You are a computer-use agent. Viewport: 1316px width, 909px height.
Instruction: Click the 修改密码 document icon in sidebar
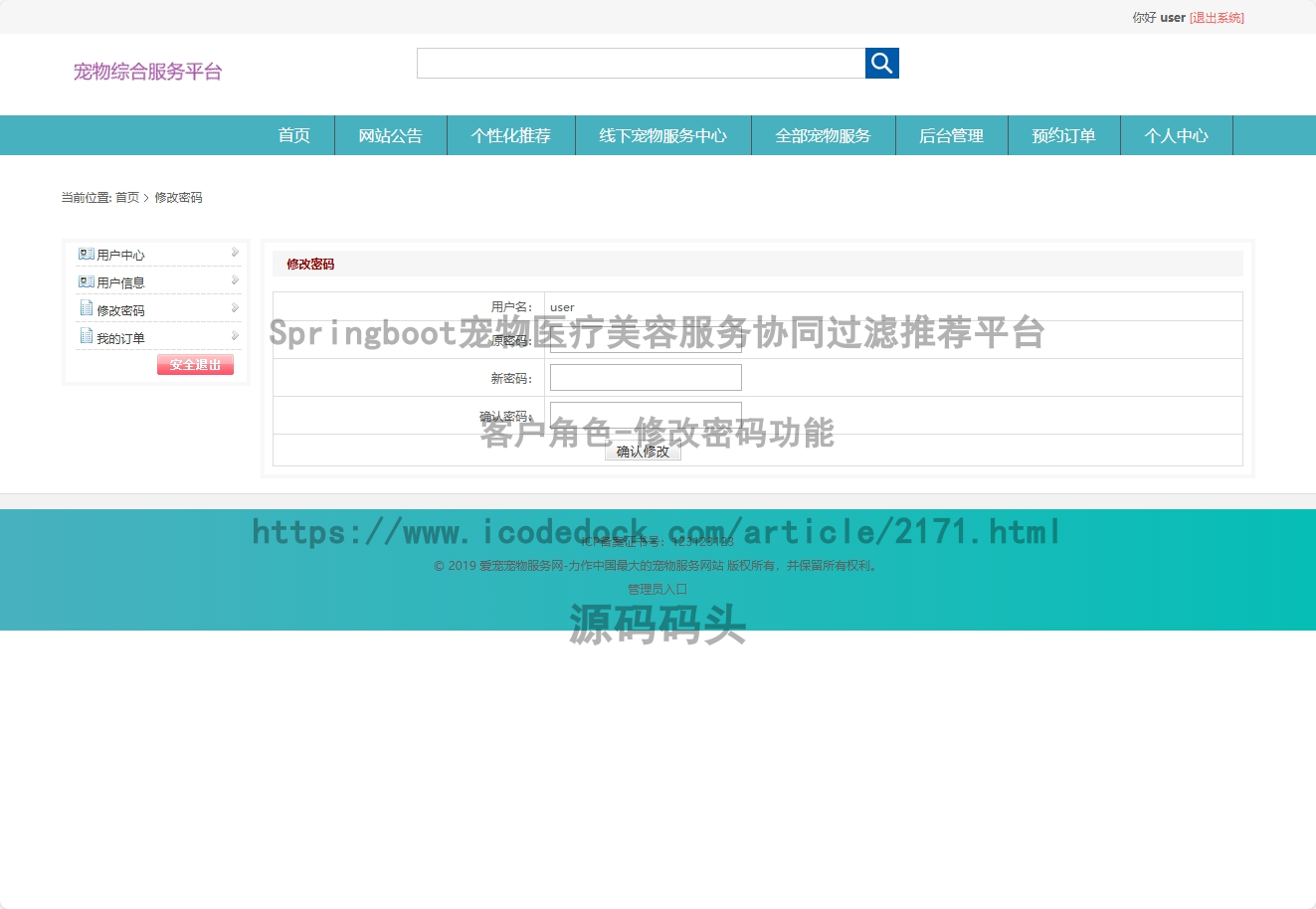(x=87, y=308)
